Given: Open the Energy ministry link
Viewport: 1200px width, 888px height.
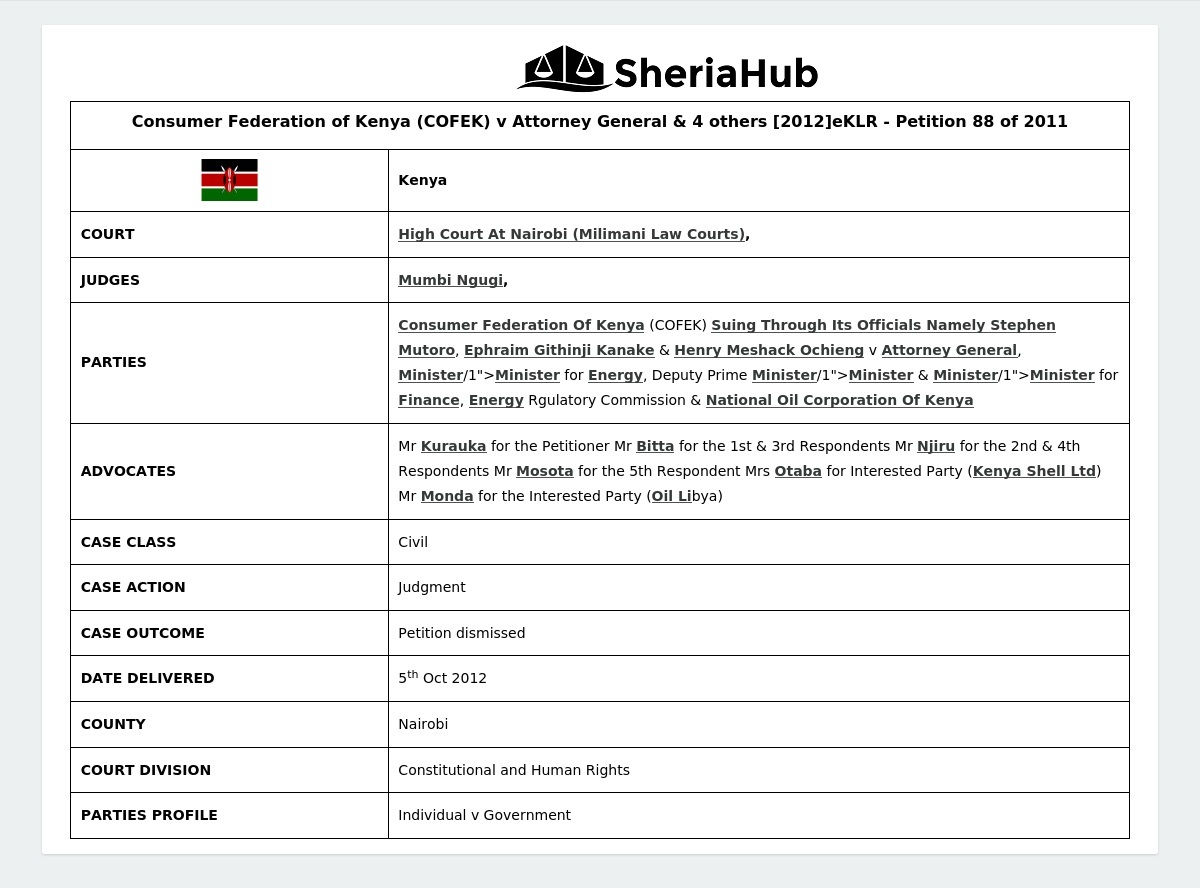Looking at the screenshot, I should pos(615,375).
